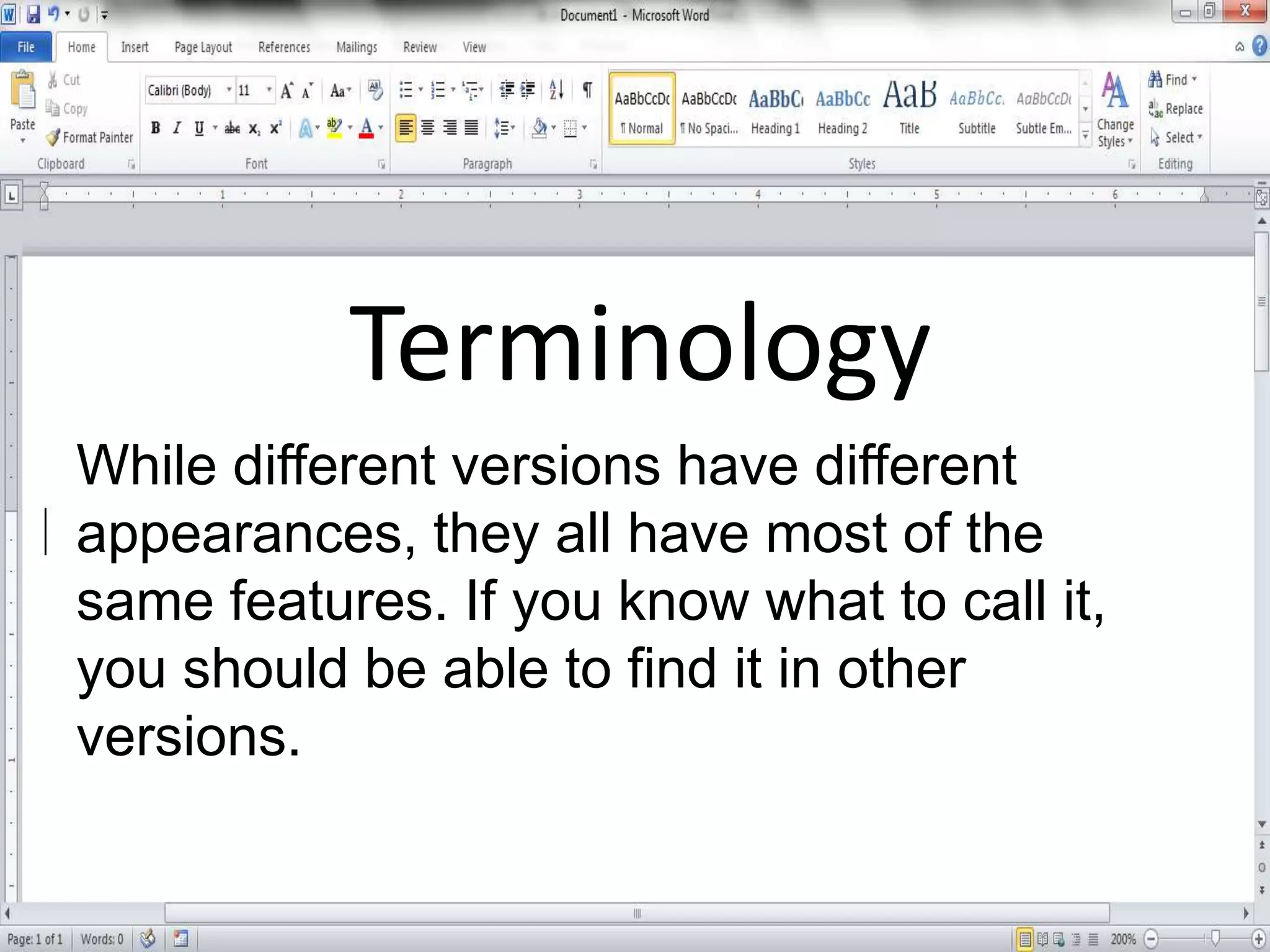This screenshot has height=952, width=1270.
Task: Click the zoom slider handle
Action: tap(1215, 938)
